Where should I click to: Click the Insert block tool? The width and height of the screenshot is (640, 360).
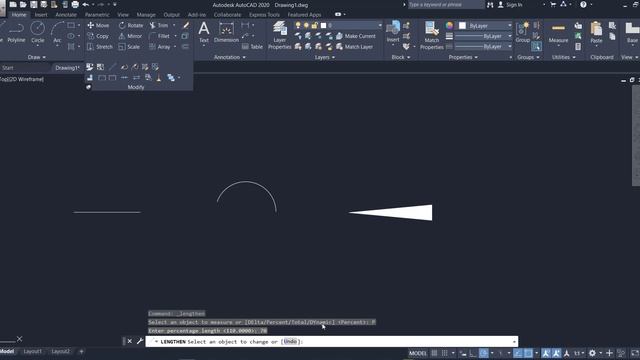[x=393, y=32]
